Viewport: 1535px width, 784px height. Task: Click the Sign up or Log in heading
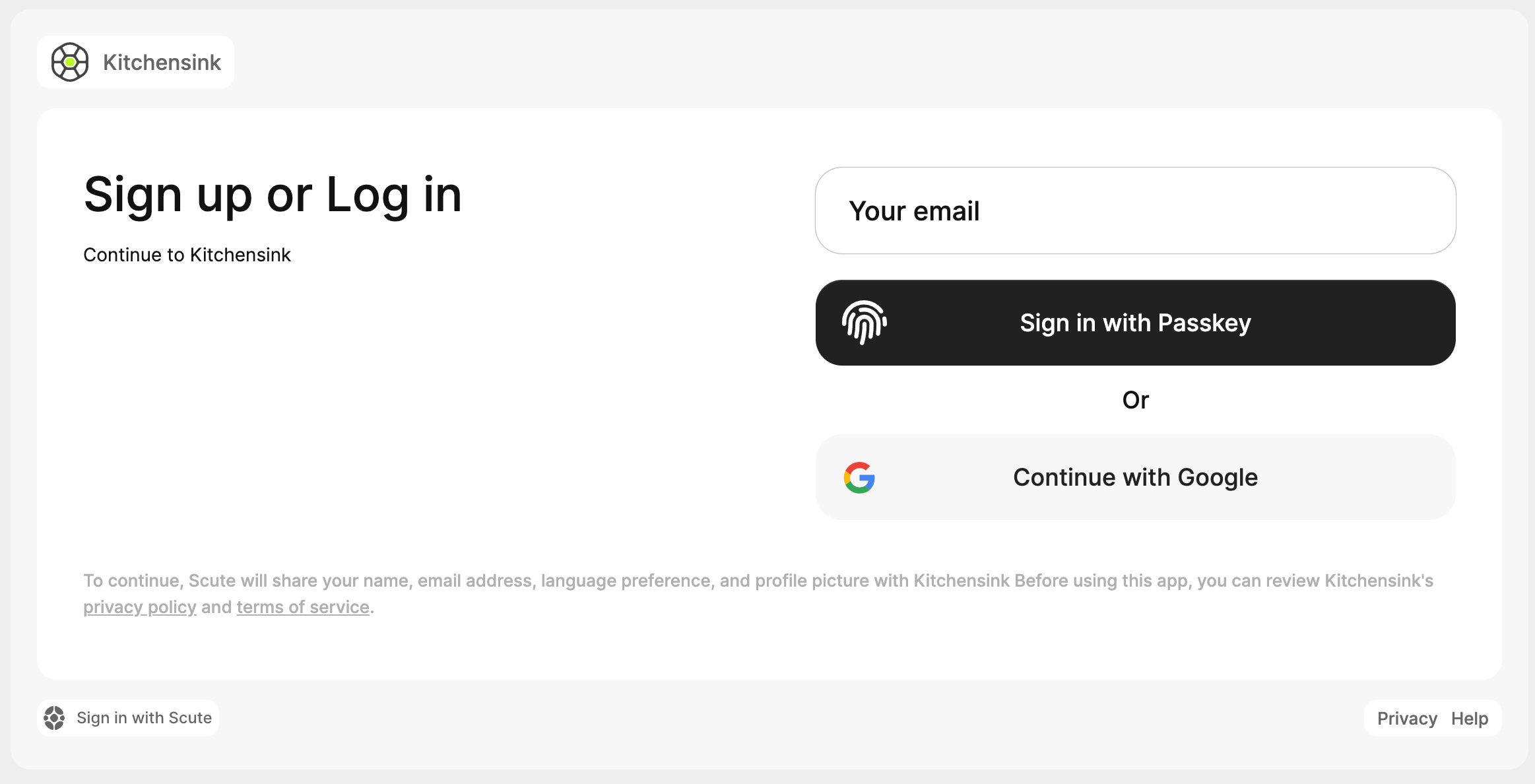pos(273,195)
